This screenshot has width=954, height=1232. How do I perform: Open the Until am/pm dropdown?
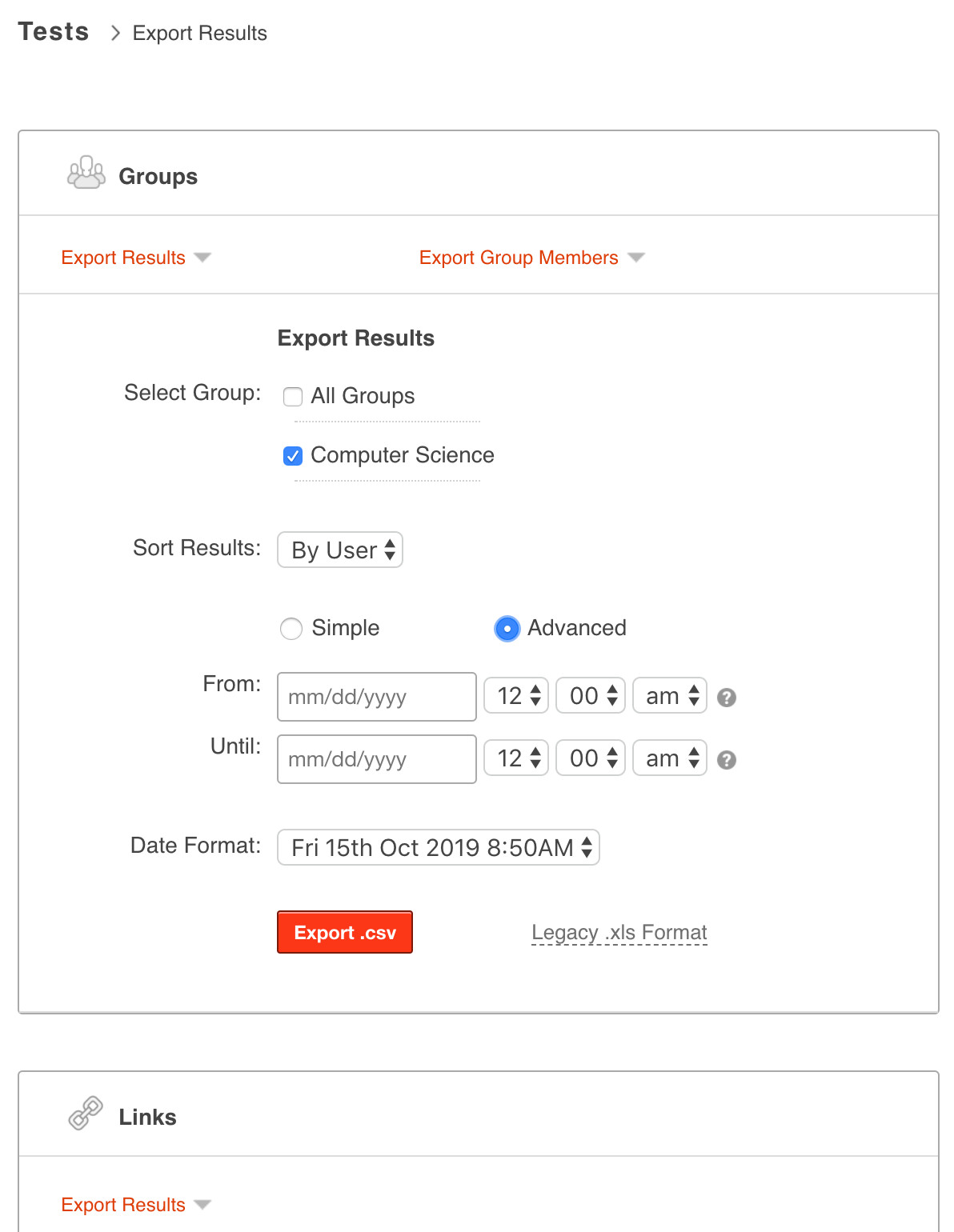pyautogui.click(x=670, y=758)
